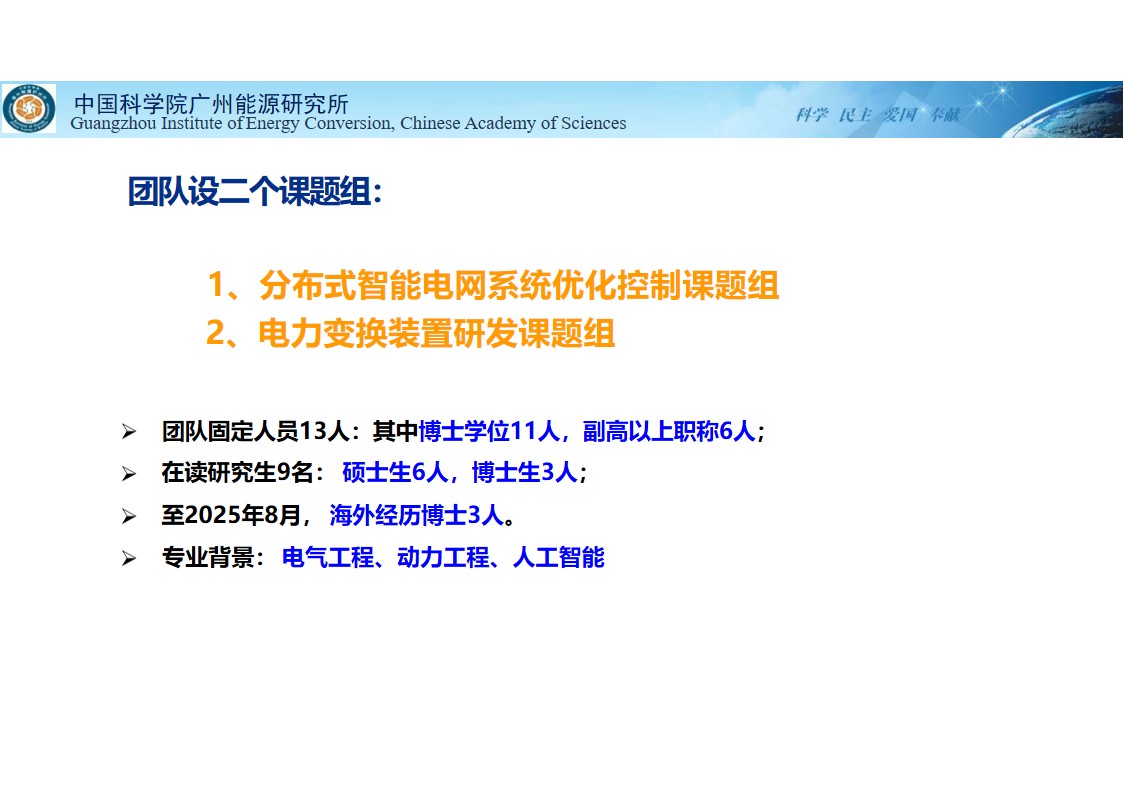Click the blue text 动力工程

(442, 558)
